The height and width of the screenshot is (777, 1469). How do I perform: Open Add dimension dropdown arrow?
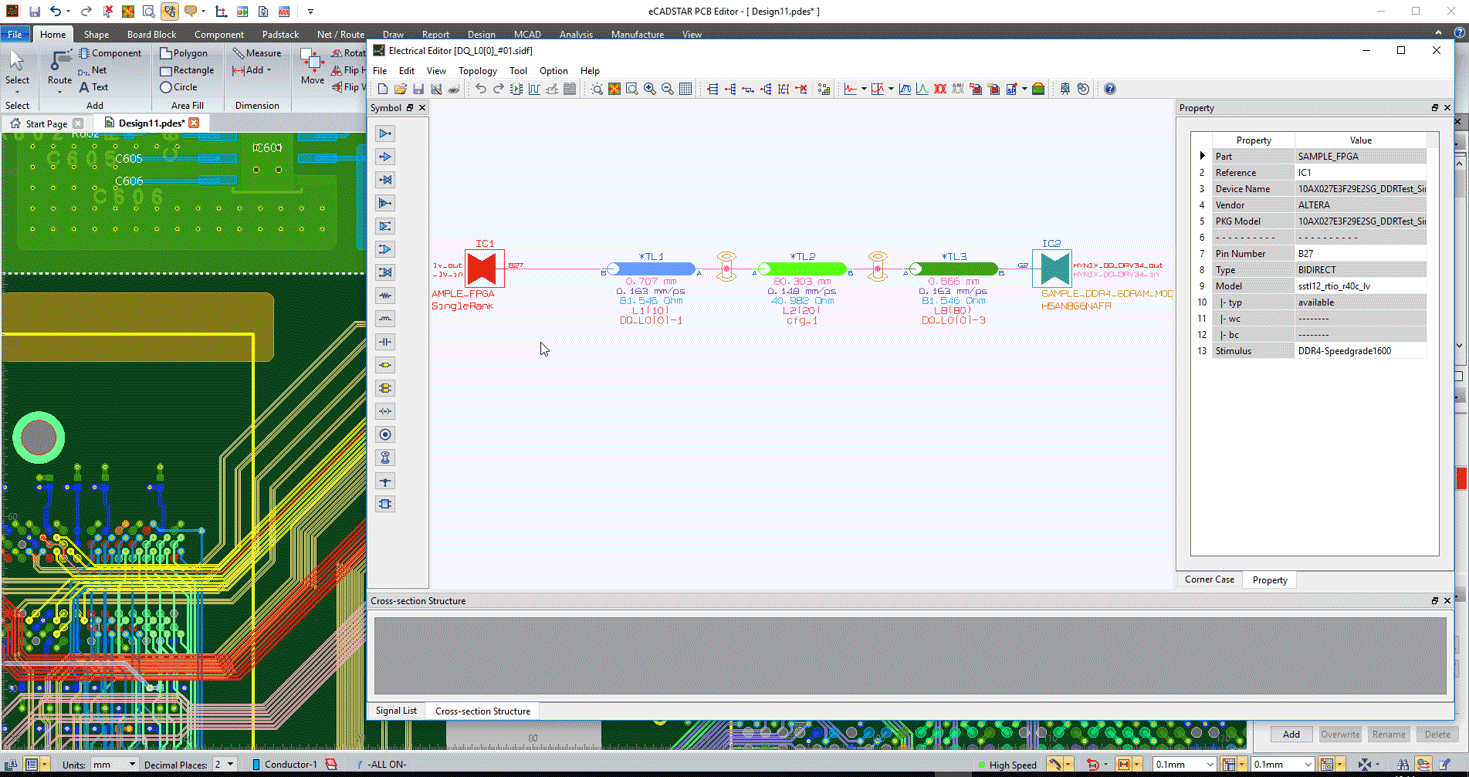(x=269, y=70)
